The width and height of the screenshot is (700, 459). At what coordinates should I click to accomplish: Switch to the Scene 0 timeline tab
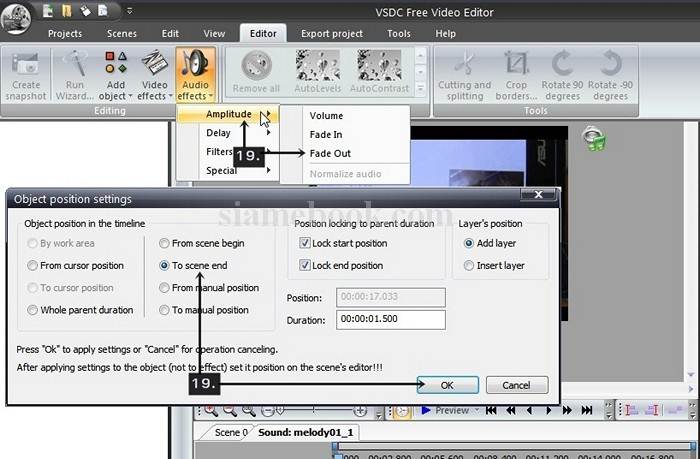(x=228, y=432)
